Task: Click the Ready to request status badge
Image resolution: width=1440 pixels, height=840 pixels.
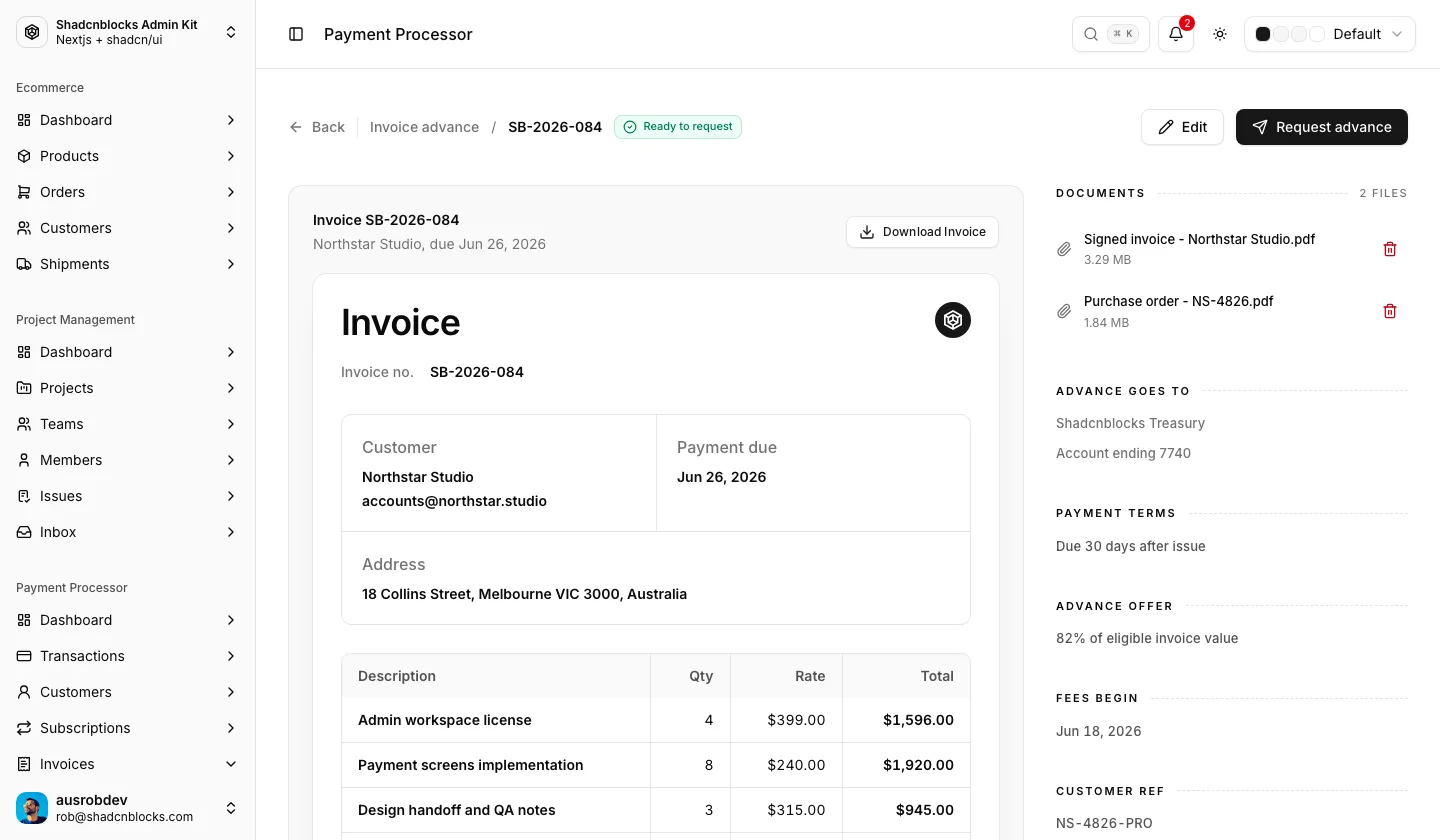Action: point(678,127)
